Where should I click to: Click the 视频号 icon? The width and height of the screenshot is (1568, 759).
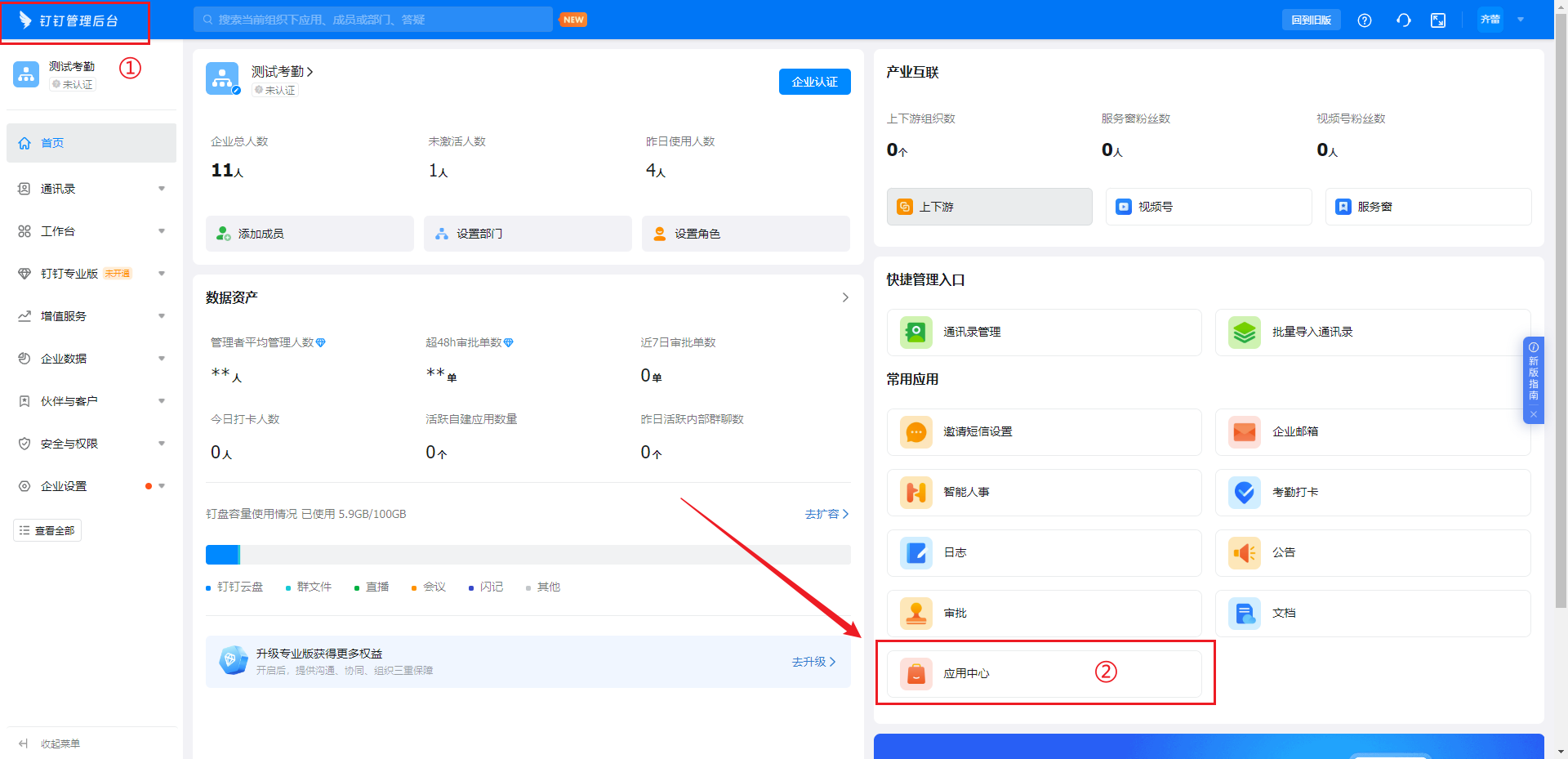pos(1124,207)
